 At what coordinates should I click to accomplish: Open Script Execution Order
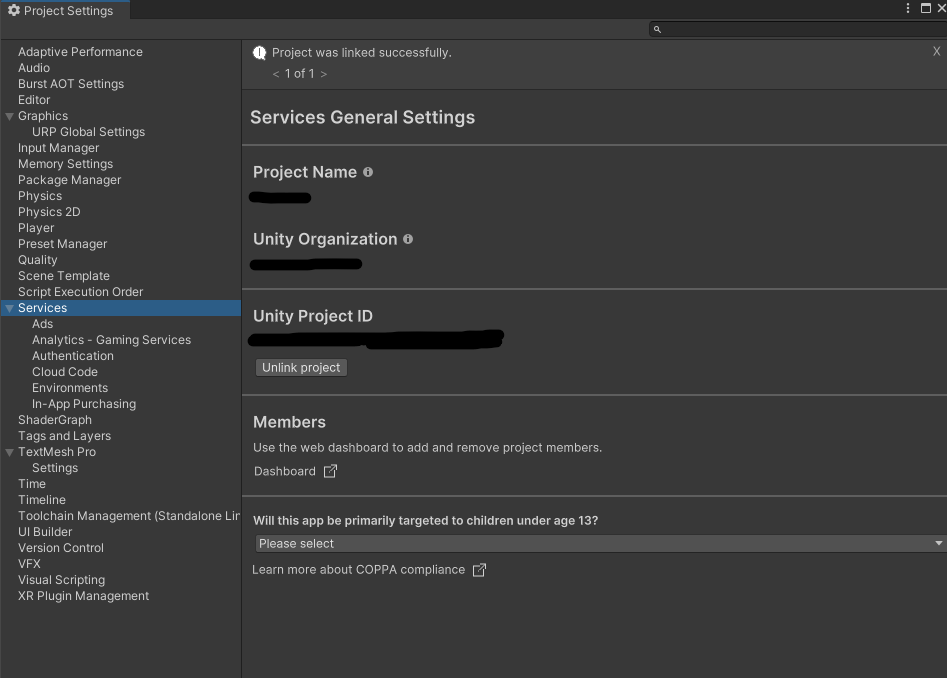coord(80,292)
